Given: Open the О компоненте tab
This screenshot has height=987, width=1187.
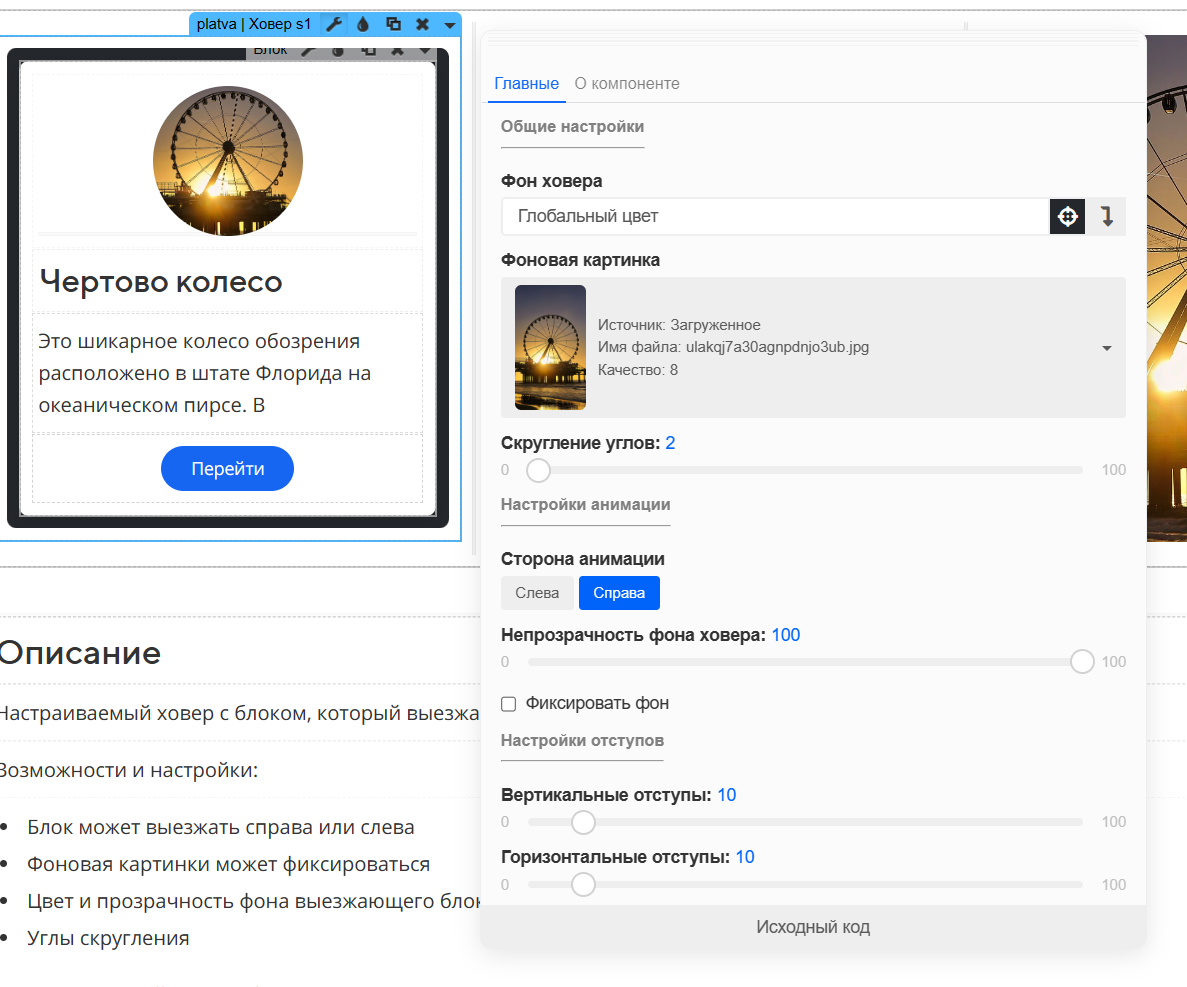Looking at the screenshot, I should [x=627, y=83].
